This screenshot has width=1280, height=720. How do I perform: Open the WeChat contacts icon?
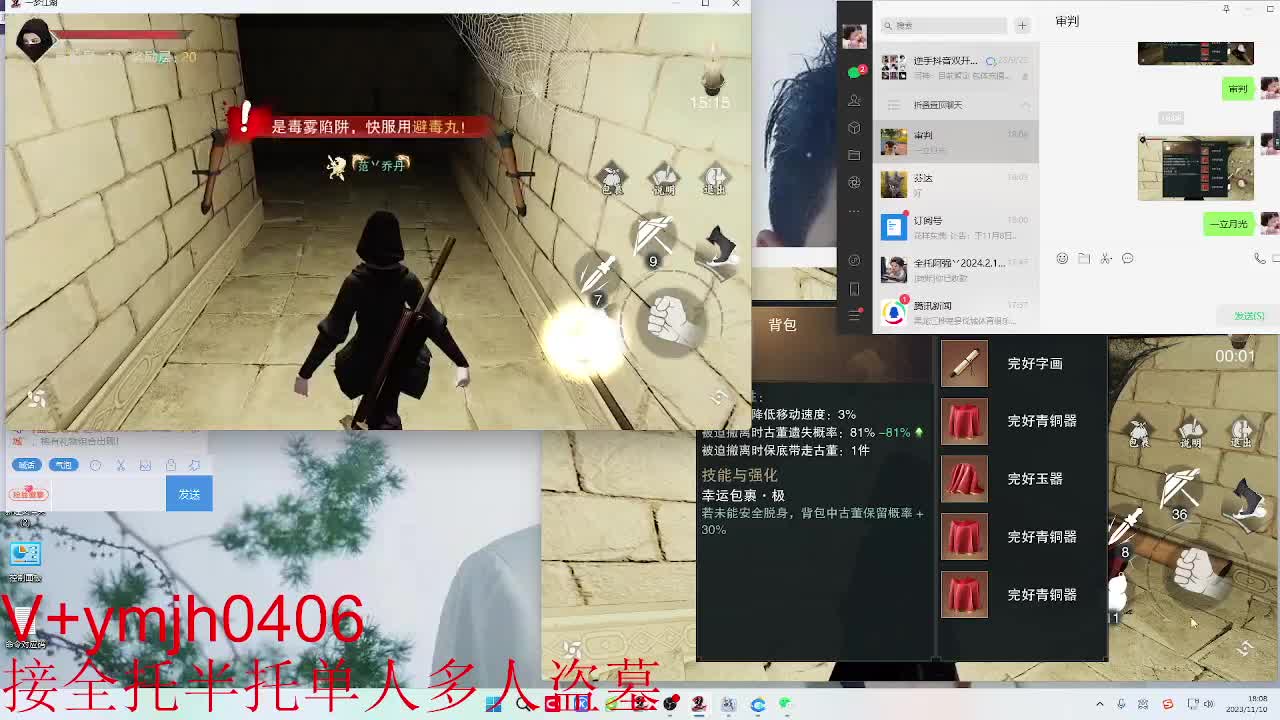tap(854, 100)
